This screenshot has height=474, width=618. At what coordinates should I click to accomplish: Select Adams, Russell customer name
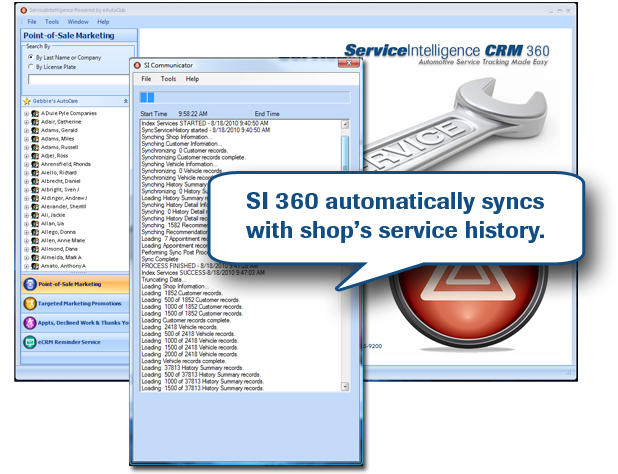pyautogui.click(x=60, y=147)
